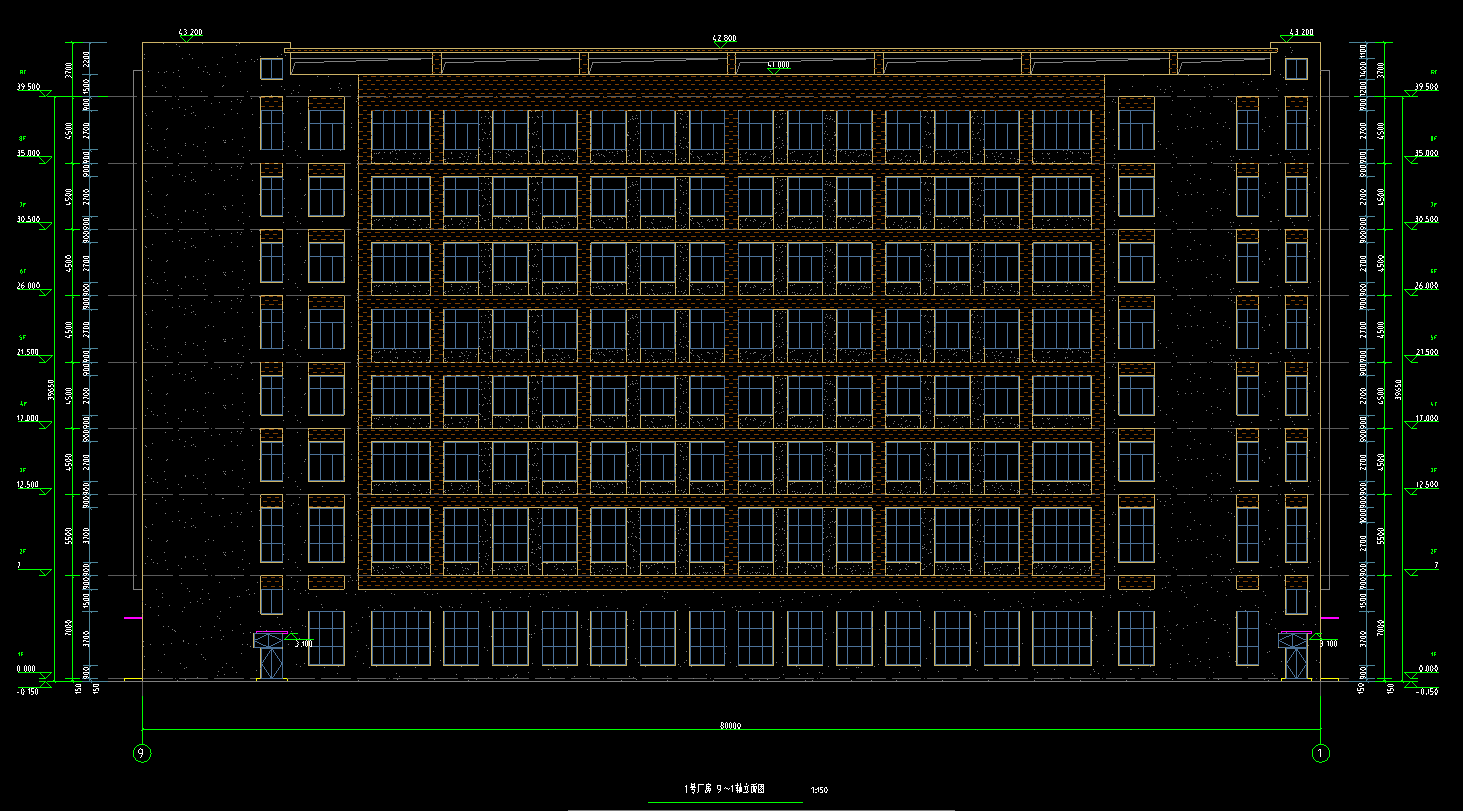Click the left 43.200 elevation marker

[190, 34]
